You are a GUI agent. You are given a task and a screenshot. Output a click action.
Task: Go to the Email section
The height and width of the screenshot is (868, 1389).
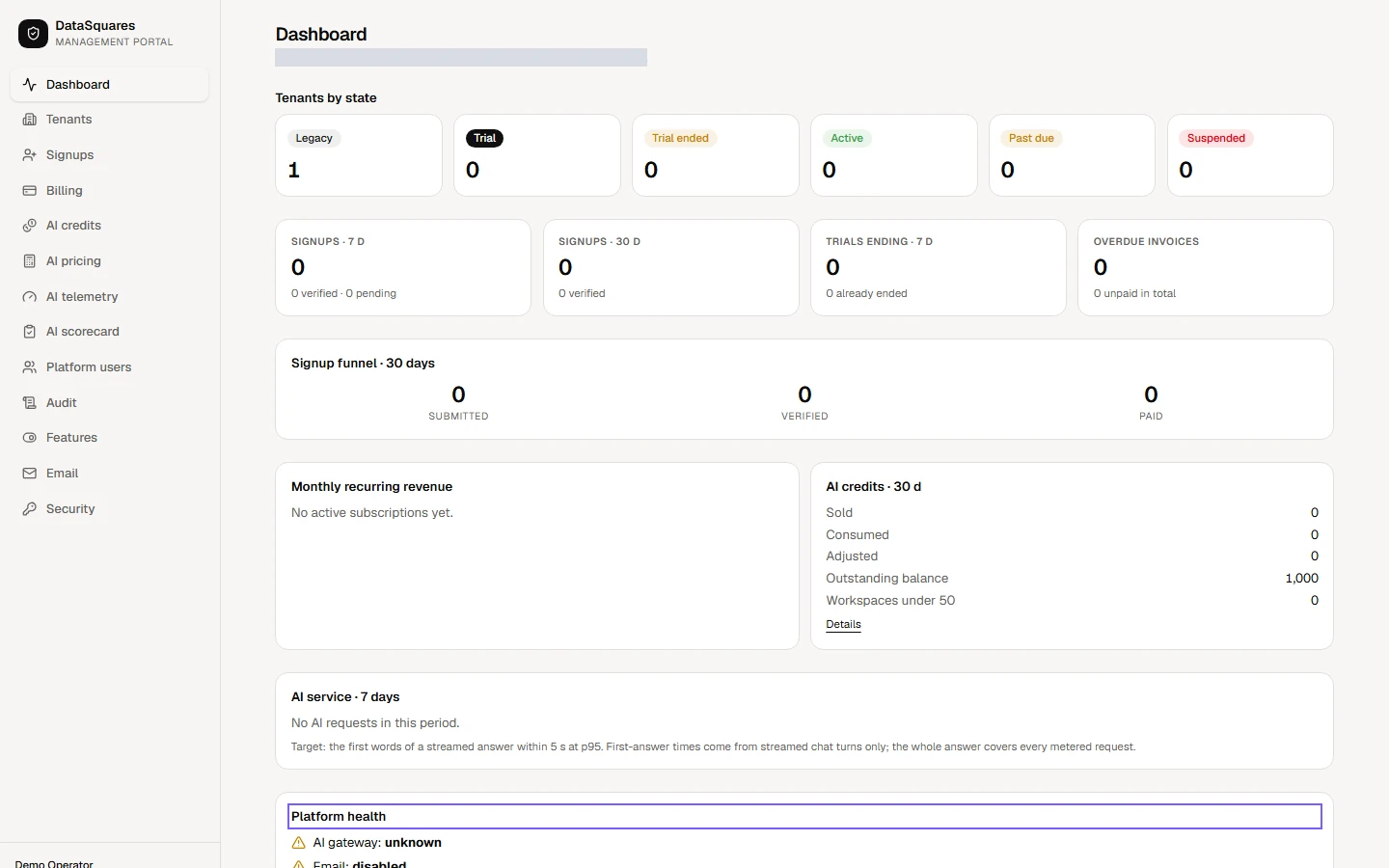(x=109, y=474)
